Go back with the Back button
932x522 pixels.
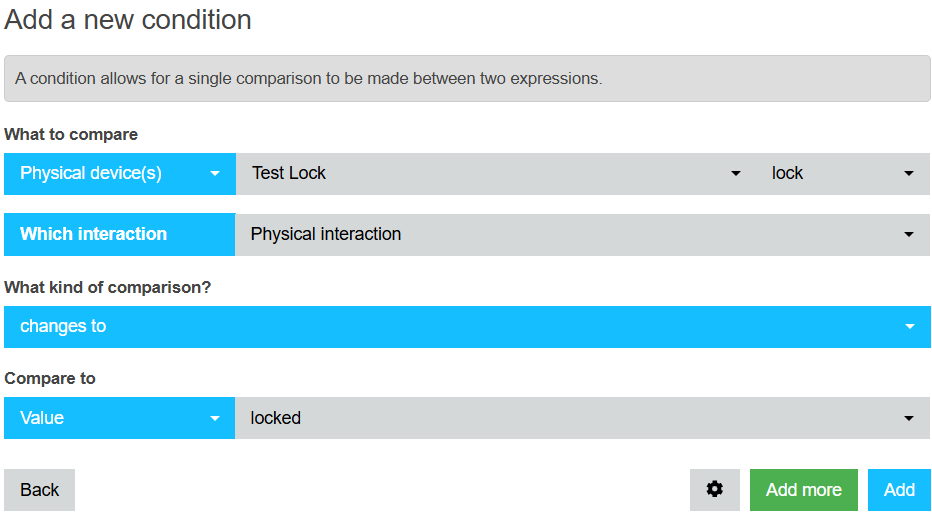tap(39, 489)
